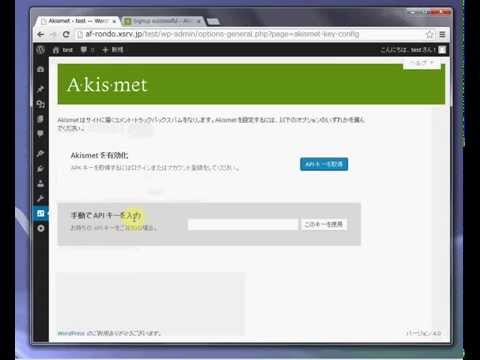Reload the page with refresh icon
The height and width of the screenshot is (360, 480).
(x=66, y=34)
